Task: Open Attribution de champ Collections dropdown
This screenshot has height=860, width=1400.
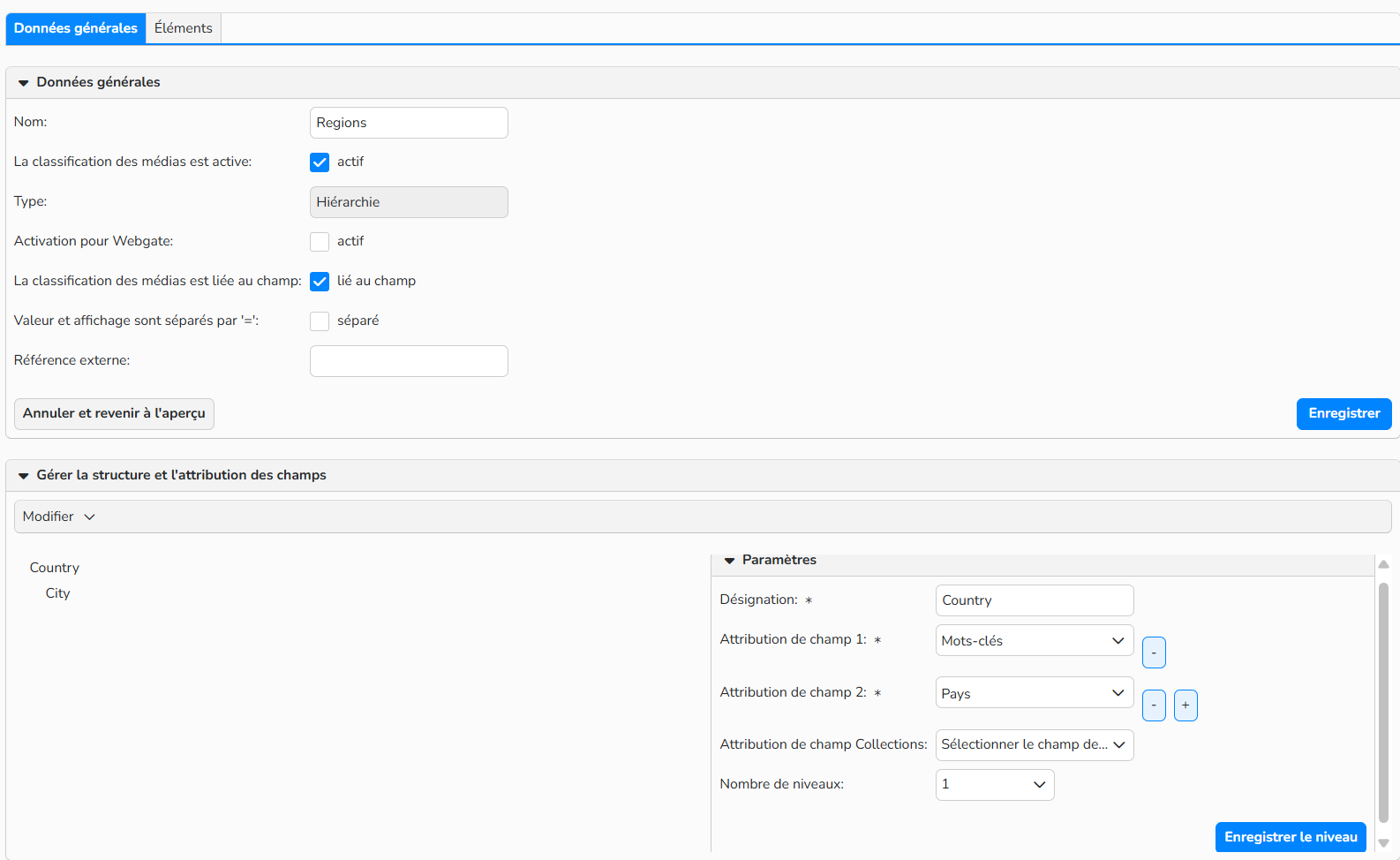Action: tap(1035, 744)
